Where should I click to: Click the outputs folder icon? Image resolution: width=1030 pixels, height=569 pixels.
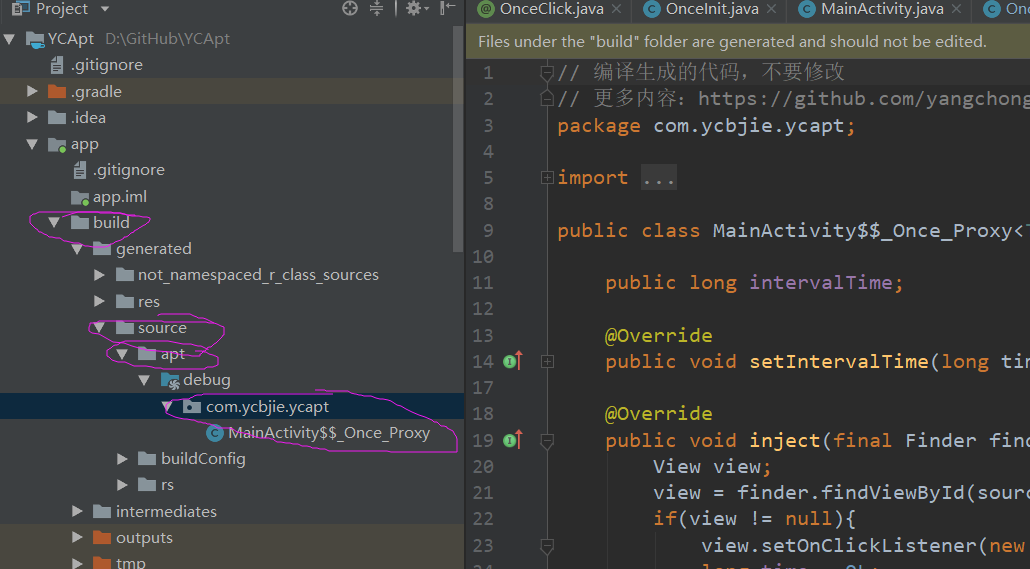click(x=102, y=538)
